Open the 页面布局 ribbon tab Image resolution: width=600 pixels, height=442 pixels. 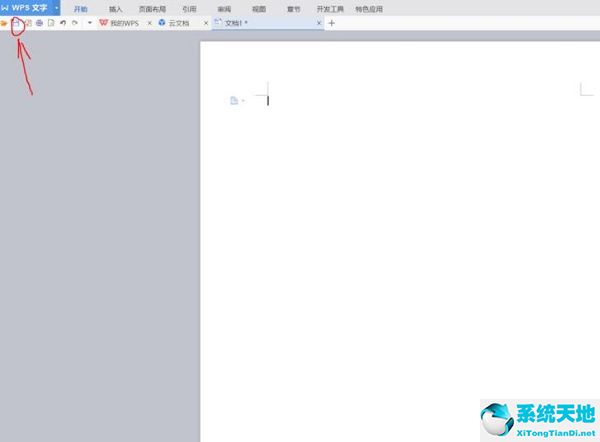tap(151, 8)
